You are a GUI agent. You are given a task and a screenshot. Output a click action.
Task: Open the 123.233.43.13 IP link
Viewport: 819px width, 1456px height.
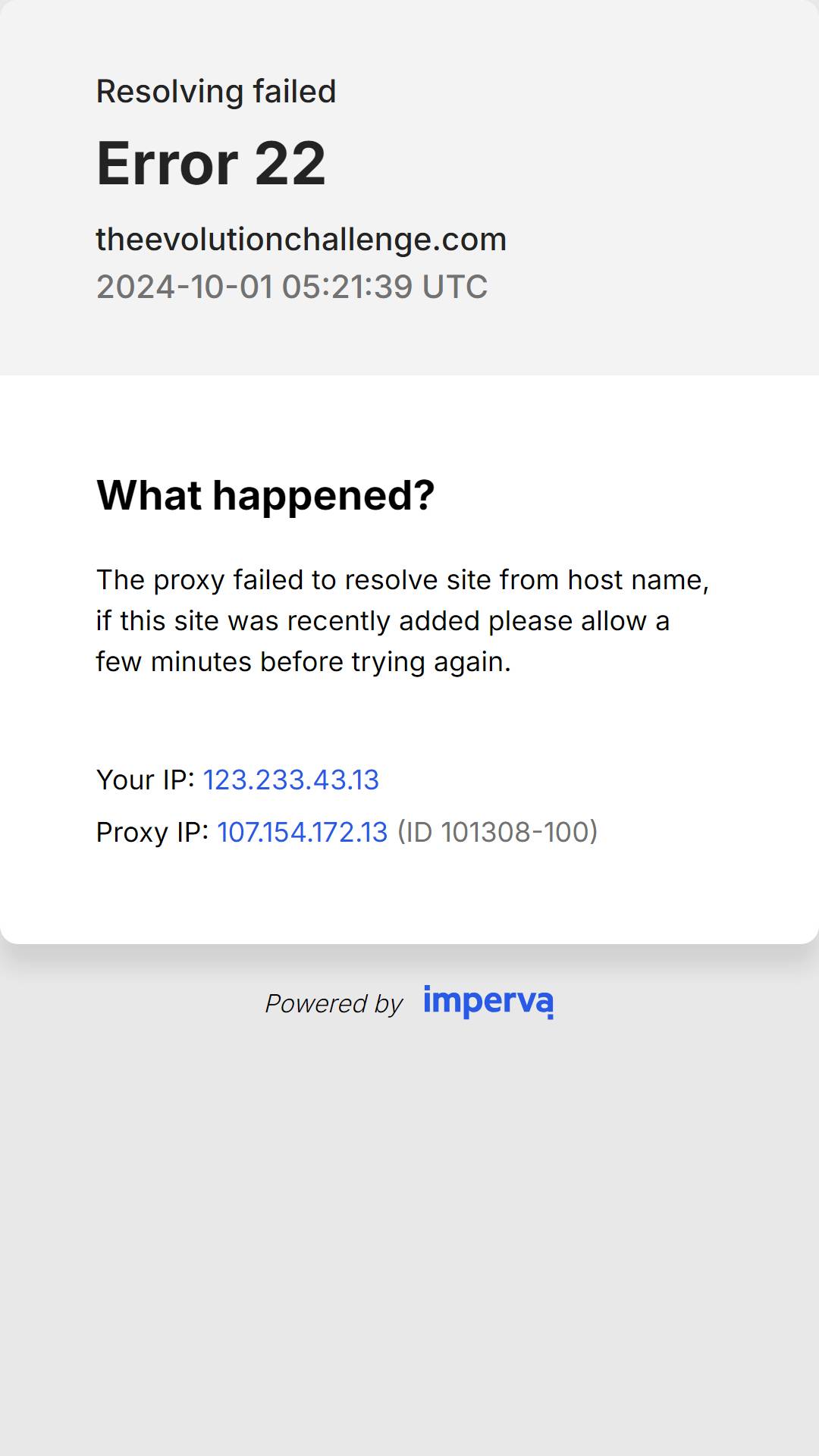291,780
